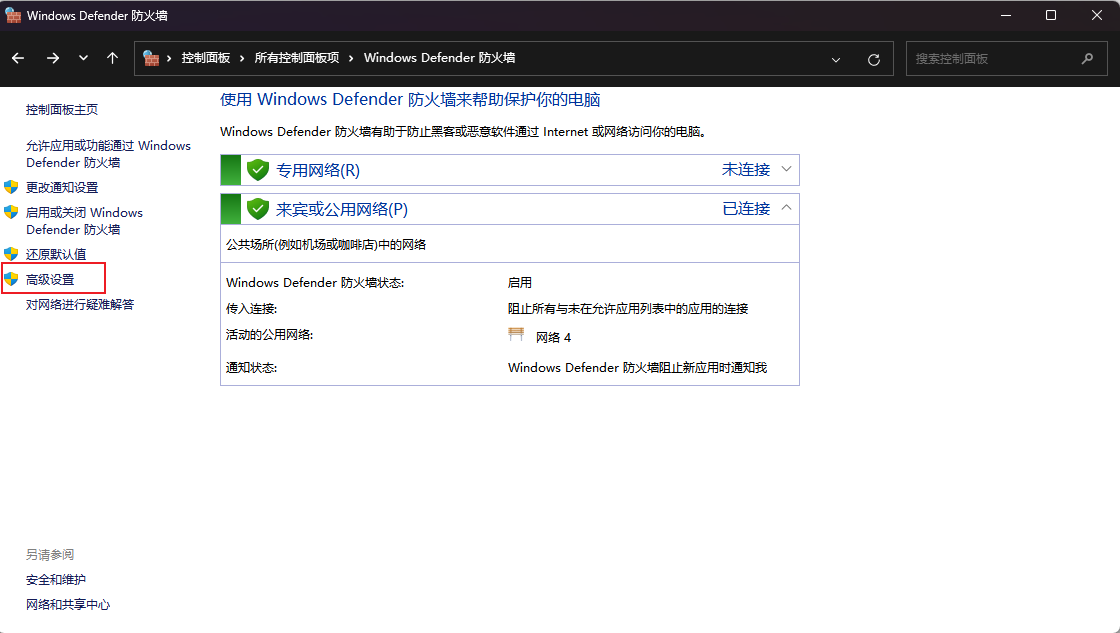The image size is (1120, 633).
Task: Click the search magnifier icon
Action: click(1087, 59)
